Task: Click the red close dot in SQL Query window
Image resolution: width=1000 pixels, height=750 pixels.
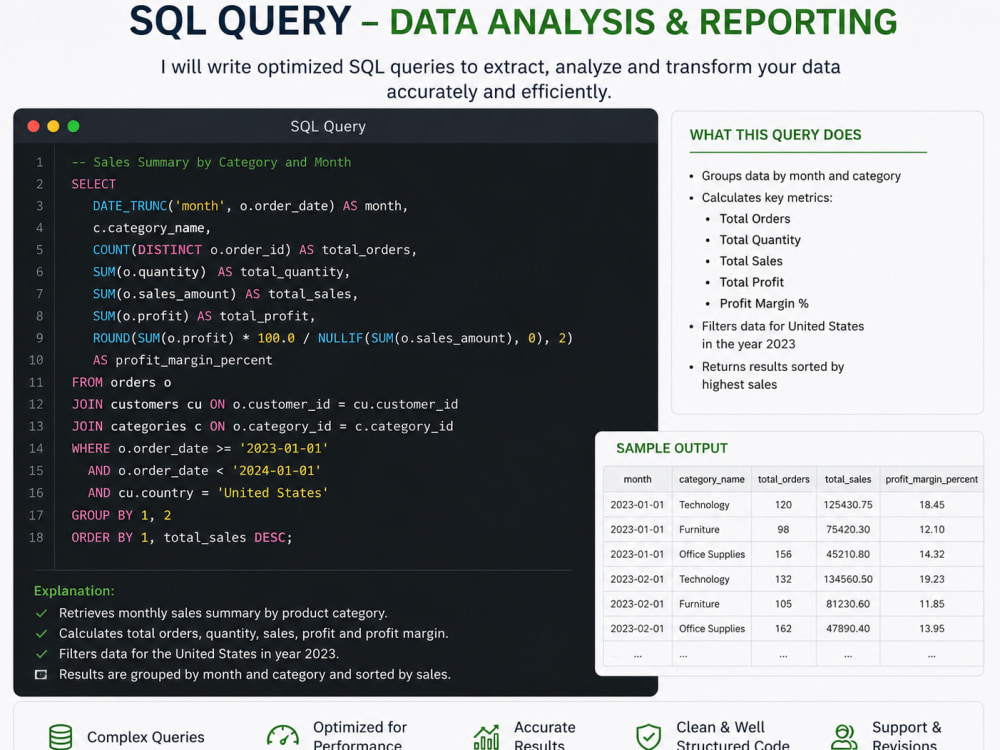Action: pos(33,126)
